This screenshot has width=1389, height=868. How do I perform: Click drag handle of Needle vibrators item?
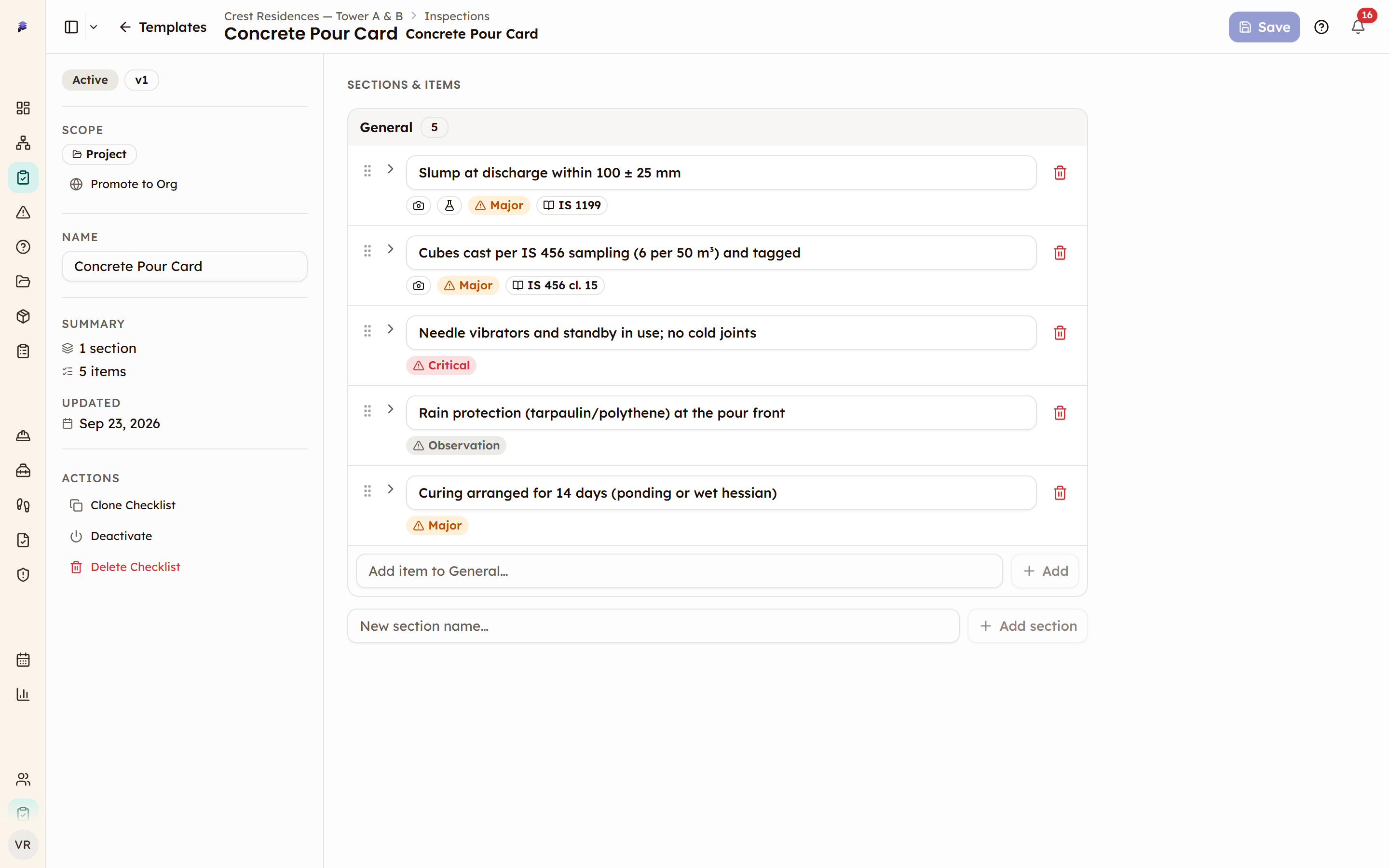(x=368, y=331)
